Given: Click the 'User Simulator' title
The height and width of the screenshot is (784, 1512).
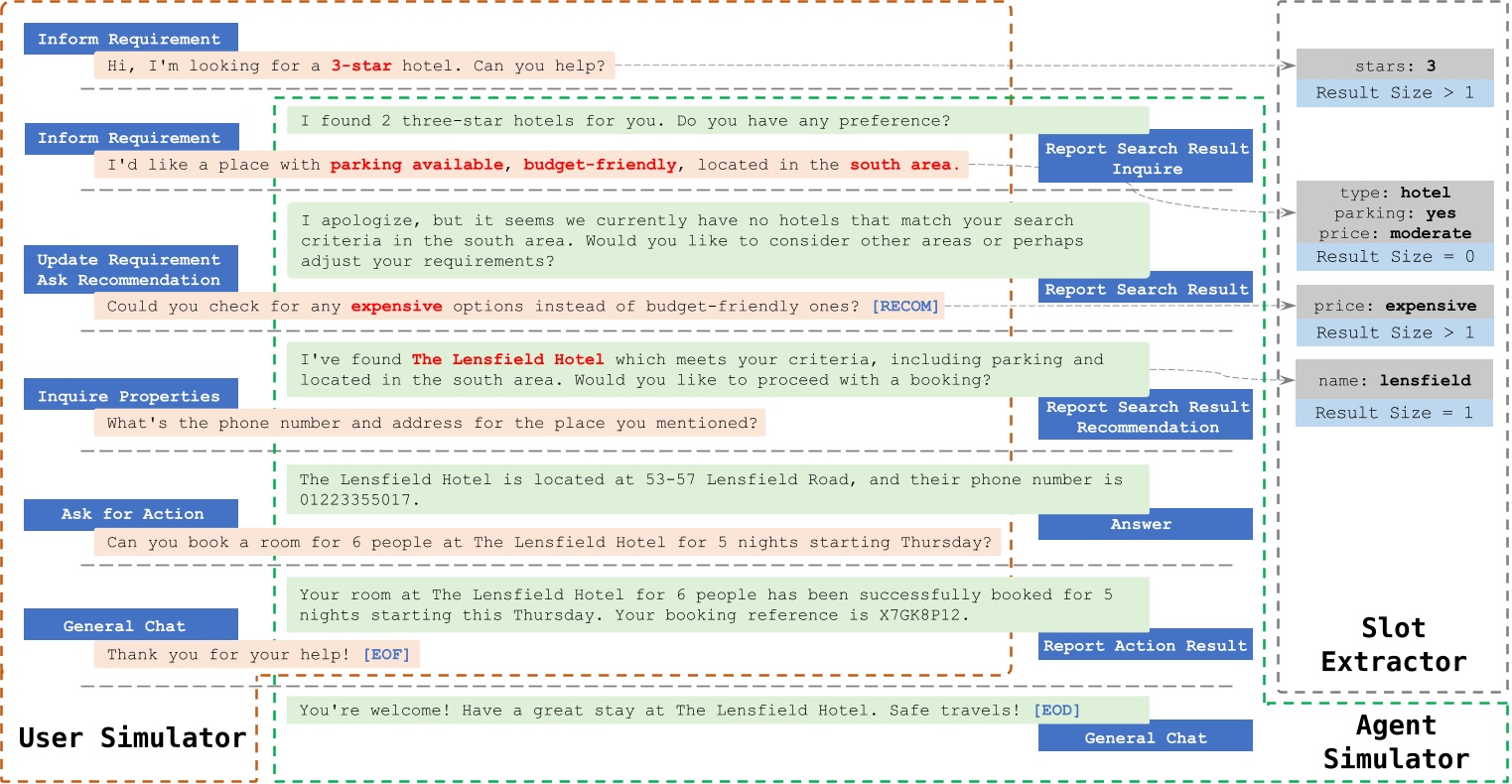Looking at the screenshot, I should (132, 738).
